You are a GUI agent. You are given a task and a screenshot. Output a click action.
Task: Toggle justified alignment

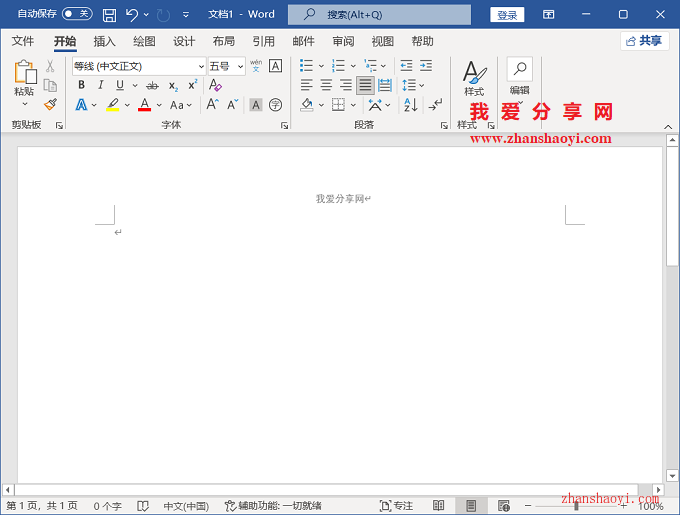365,85
